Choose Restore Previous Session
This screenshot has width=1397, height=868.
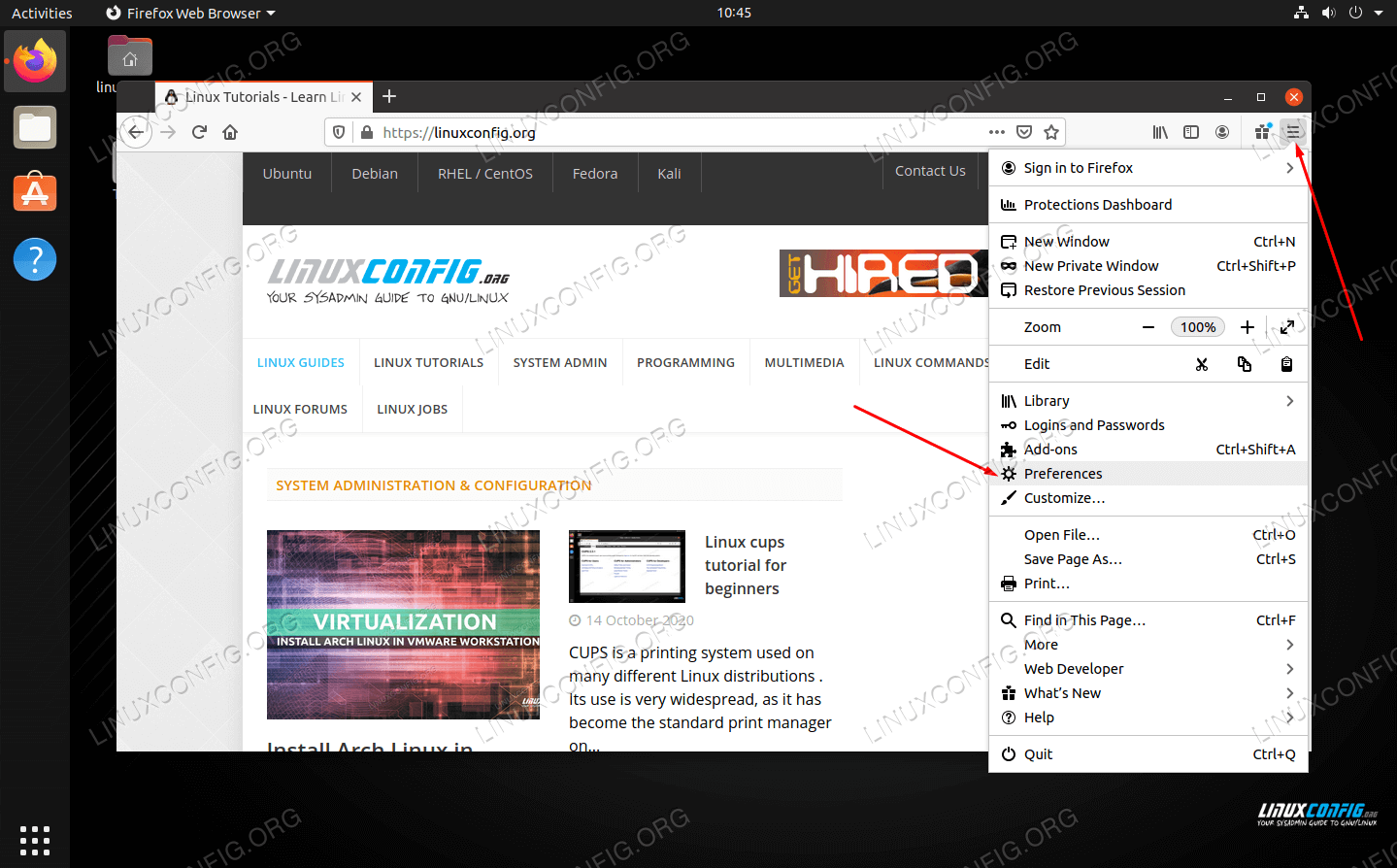[1148, 290]
